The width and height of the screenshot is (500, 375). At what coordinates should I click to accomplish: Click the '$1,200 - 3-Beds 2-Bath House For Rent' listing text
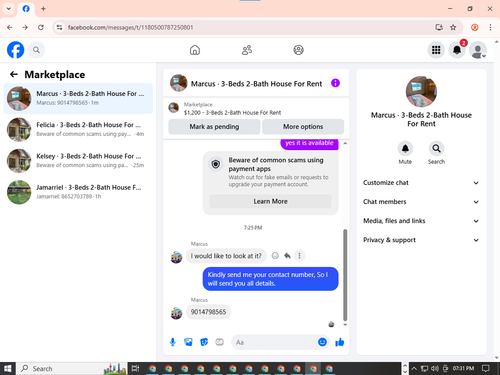(232, 113)
